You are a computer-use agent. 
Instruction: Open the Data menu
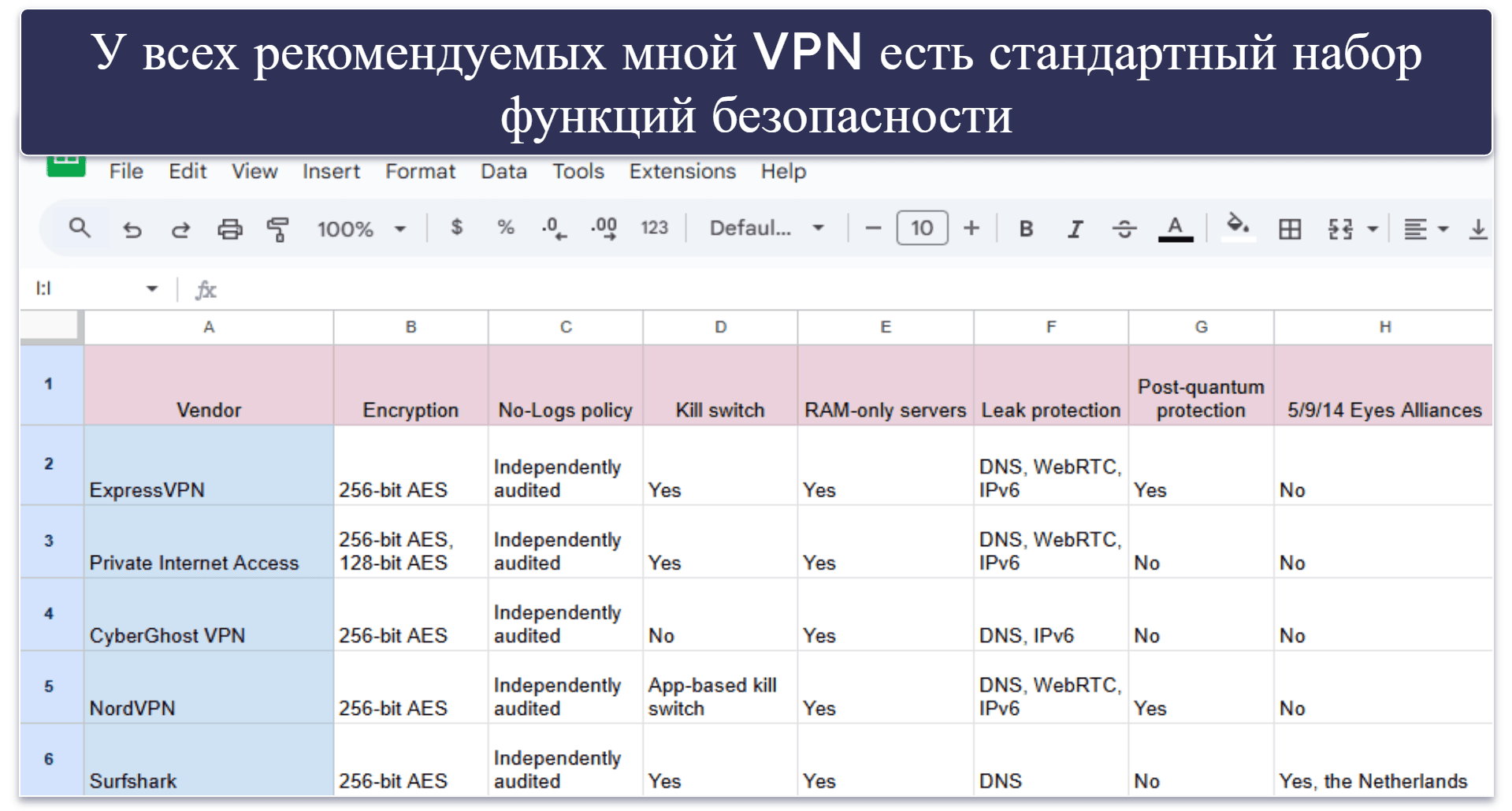[503, 171]
